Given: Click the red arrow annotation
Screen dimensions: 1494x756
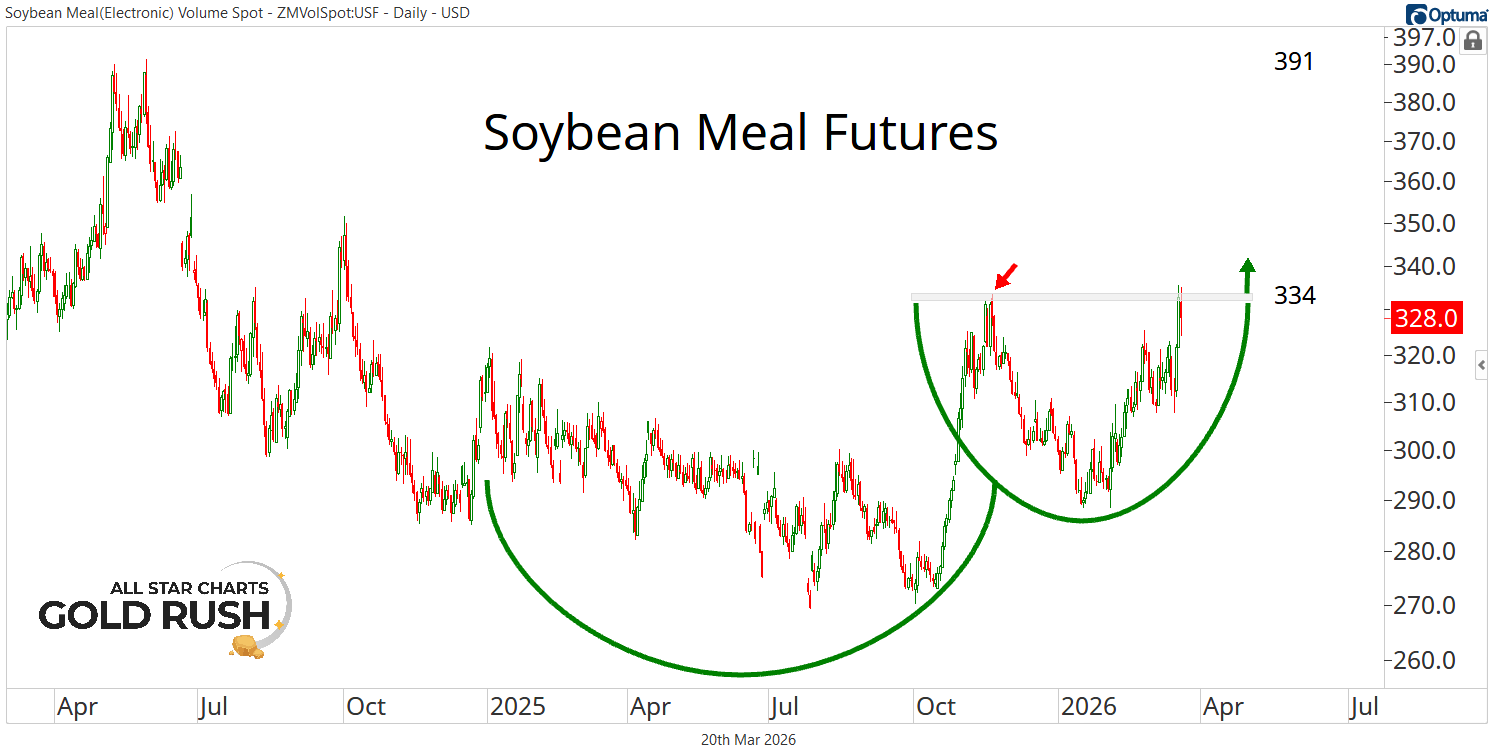Looking at the screenshot, I should 1006,275.
